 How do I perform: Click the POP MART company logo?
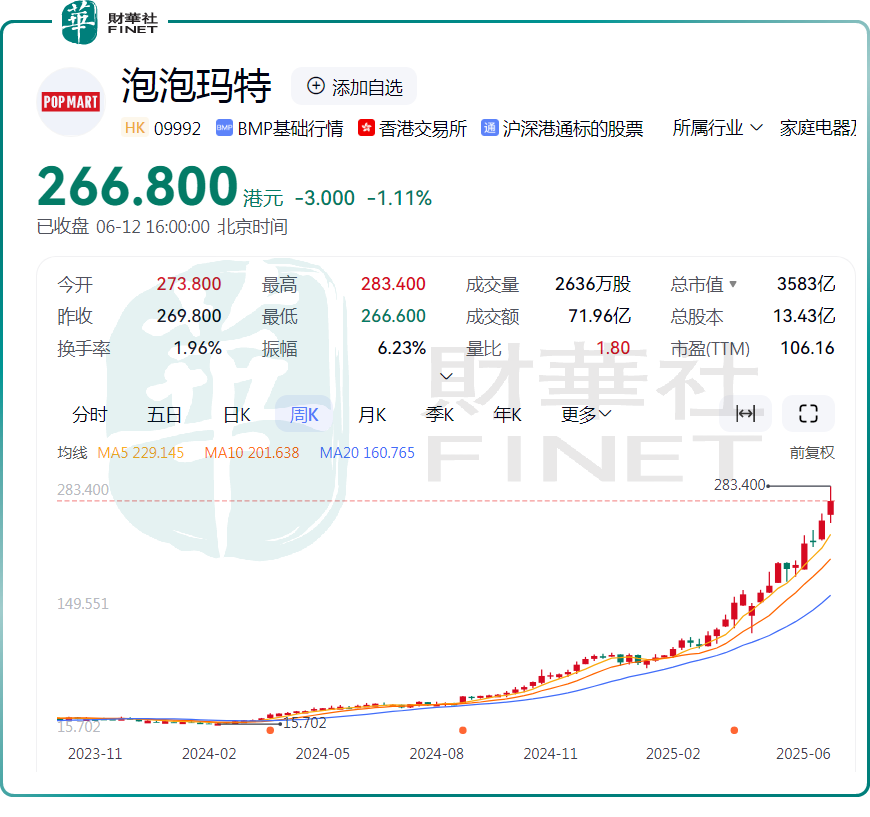[71, 102]
